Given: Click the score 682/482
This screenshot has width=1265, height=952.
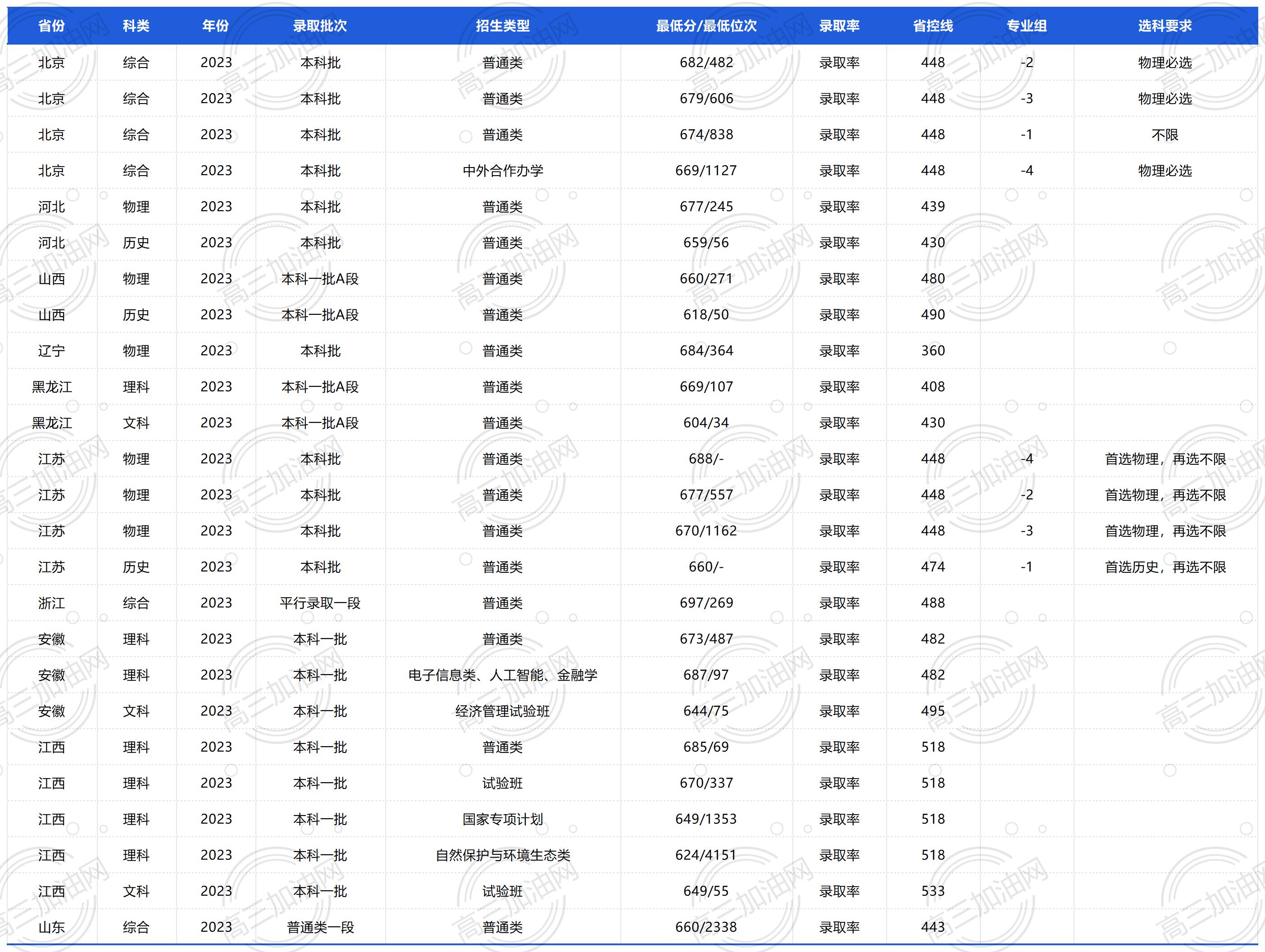Looking at the screenshot, I should tap(706, 62).
